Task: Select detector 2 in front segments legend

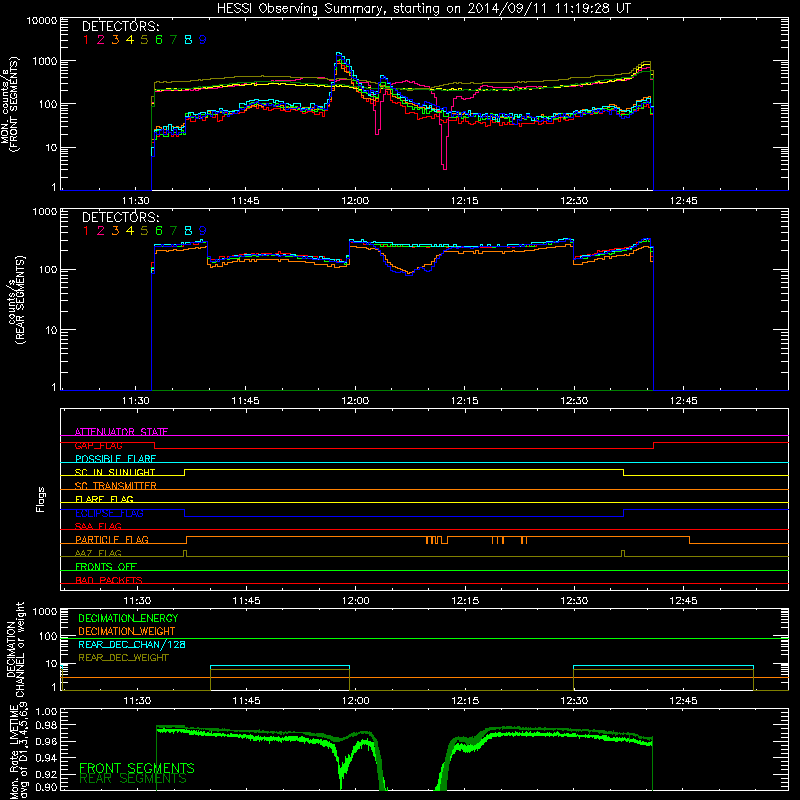Action: pos(101,40)
